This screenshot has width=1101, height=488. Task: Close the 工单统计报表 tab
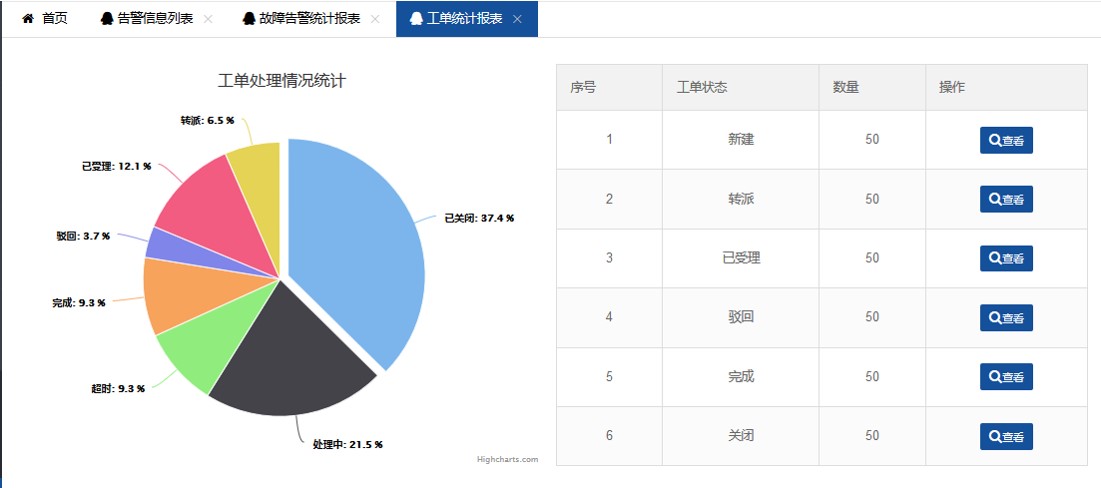click(517, 19)
